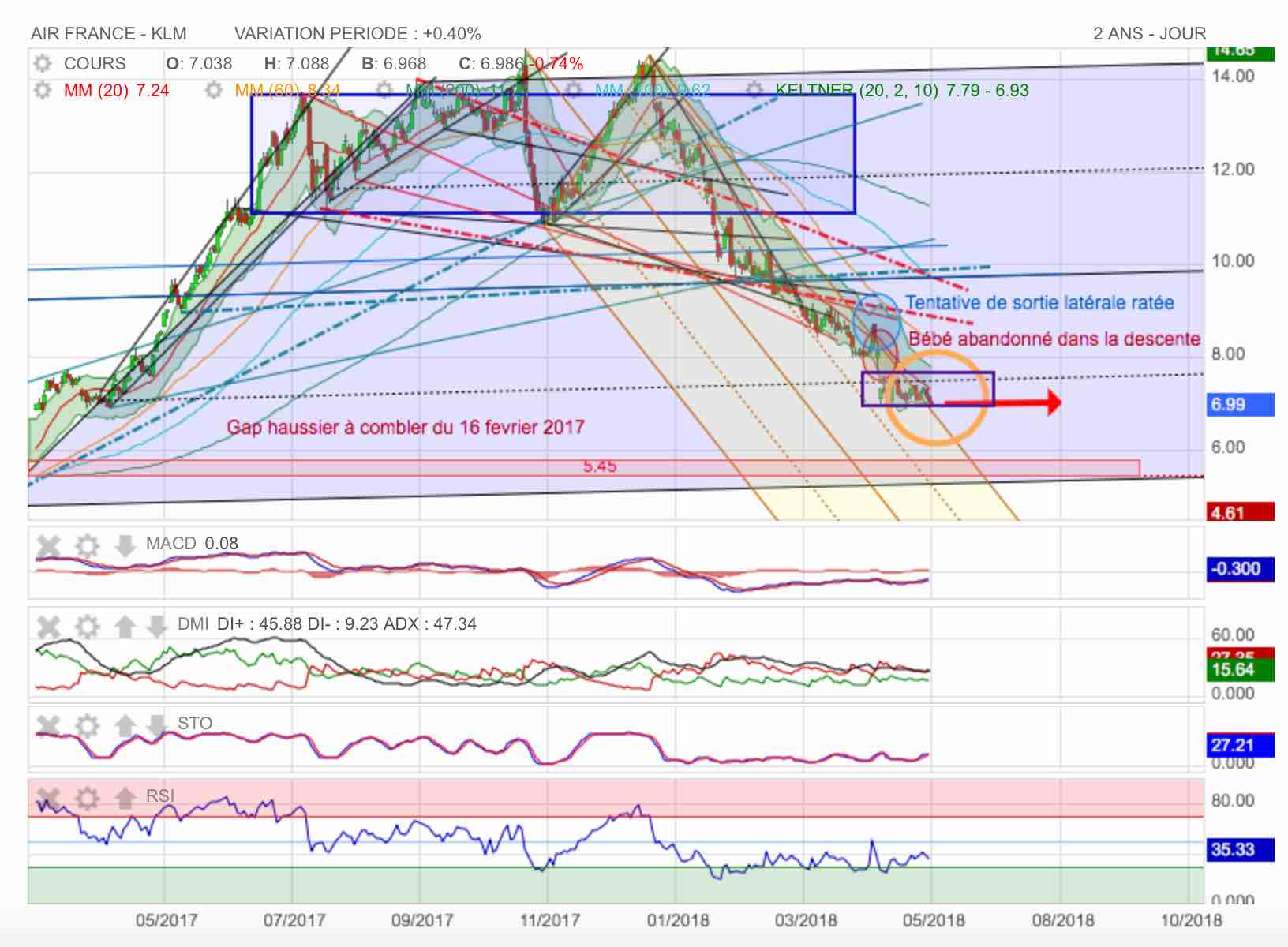Remove the RSI indicator panel
This screenshot has height=947, width=1288.
(x=49, y=798)
